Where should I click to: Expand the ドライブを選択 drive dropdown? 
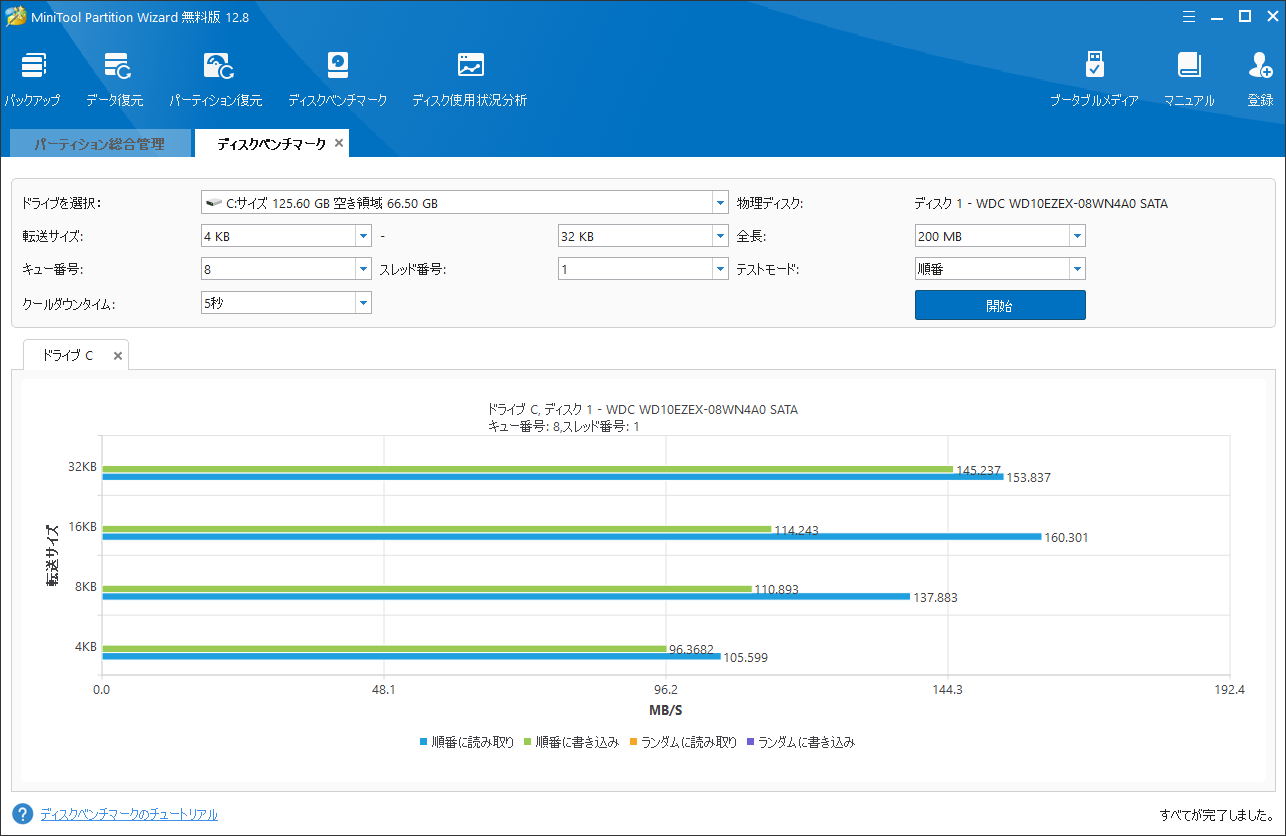tap(720, 203)
